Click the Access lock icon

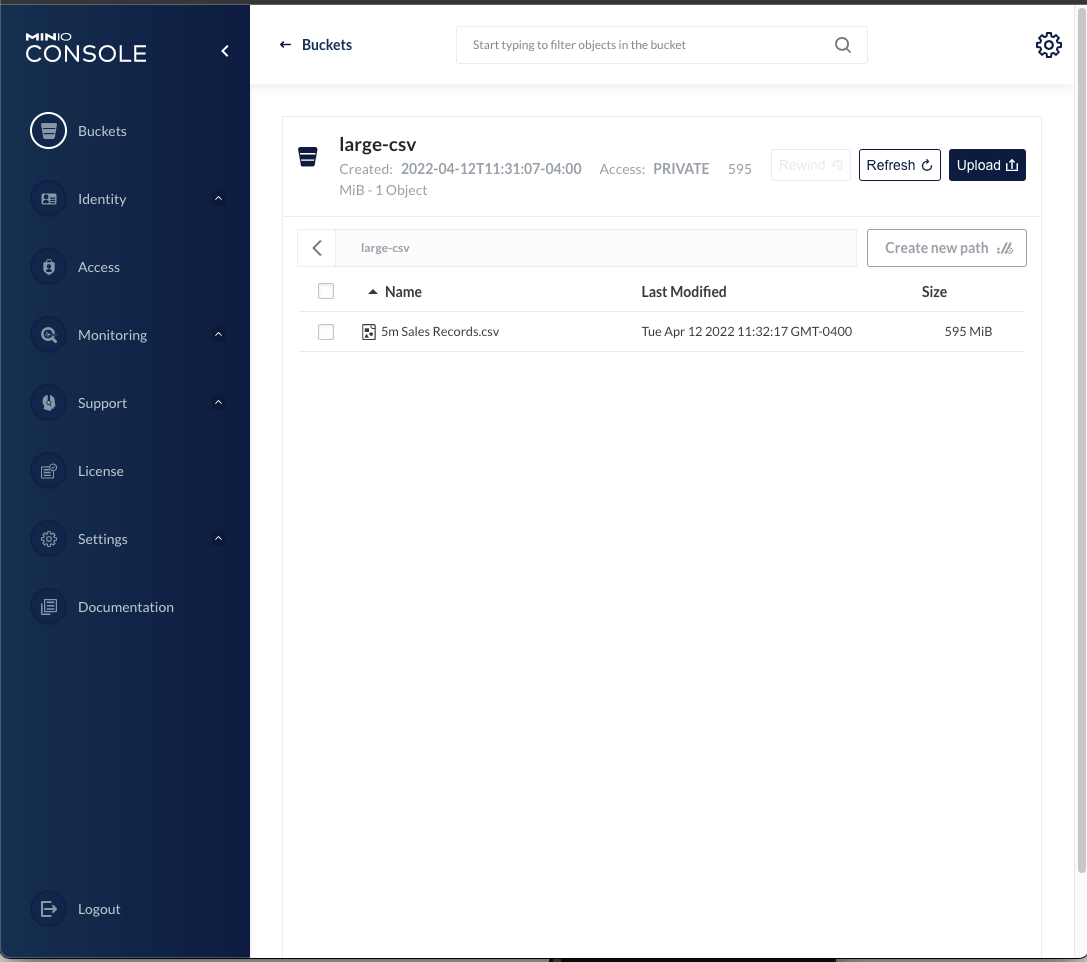tap(48, 267)
